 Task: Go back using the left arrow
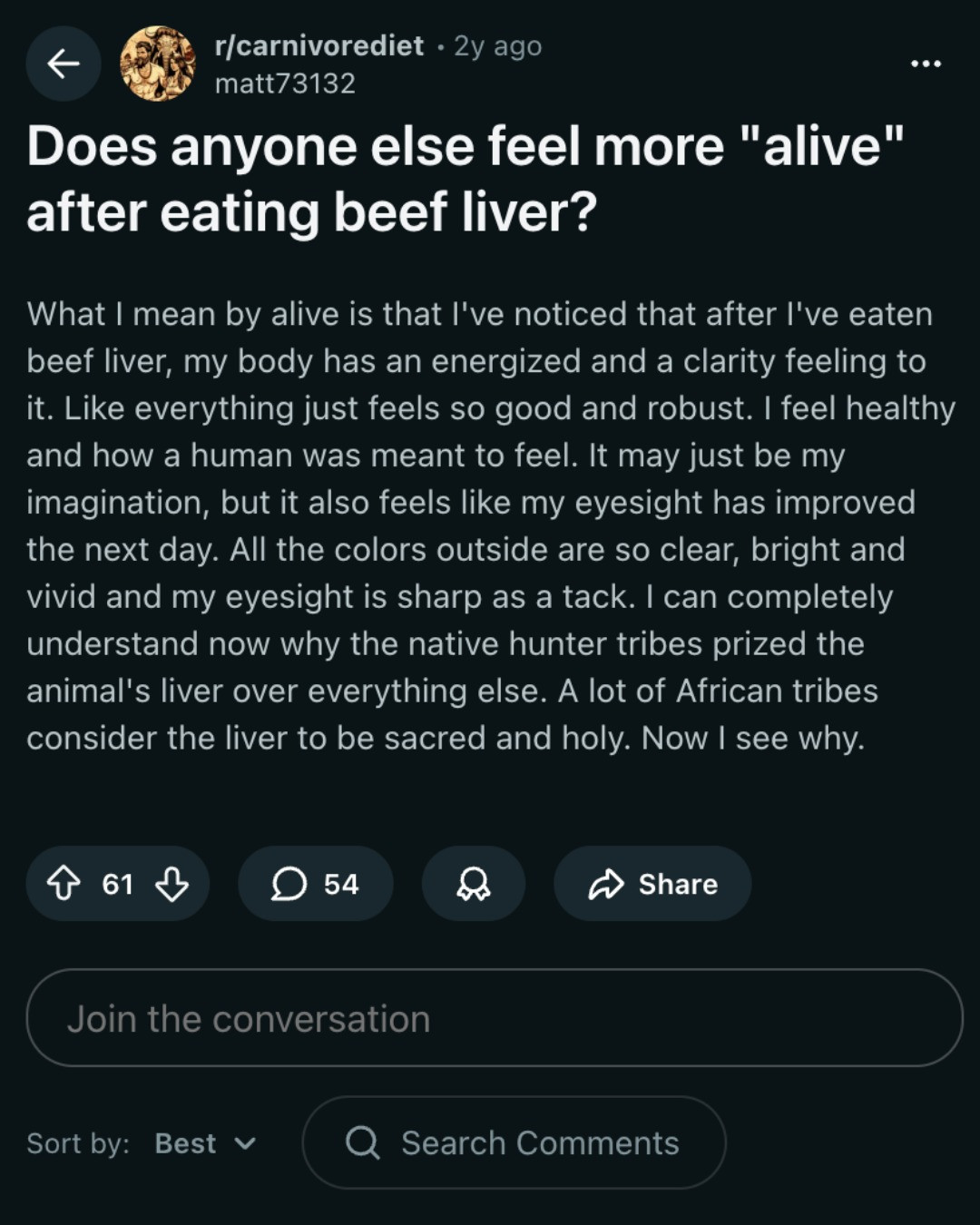(63, 64)
